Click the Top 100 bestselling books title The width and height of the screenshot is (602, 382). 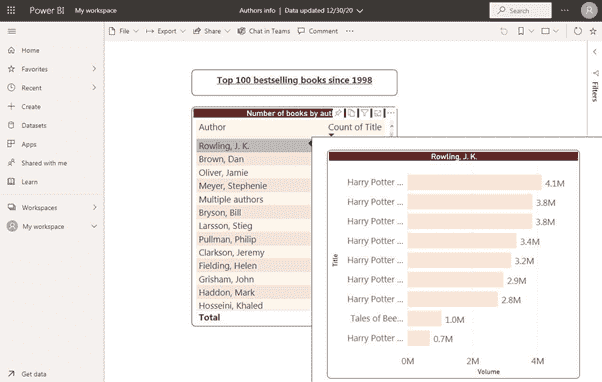tap(294, 80)
